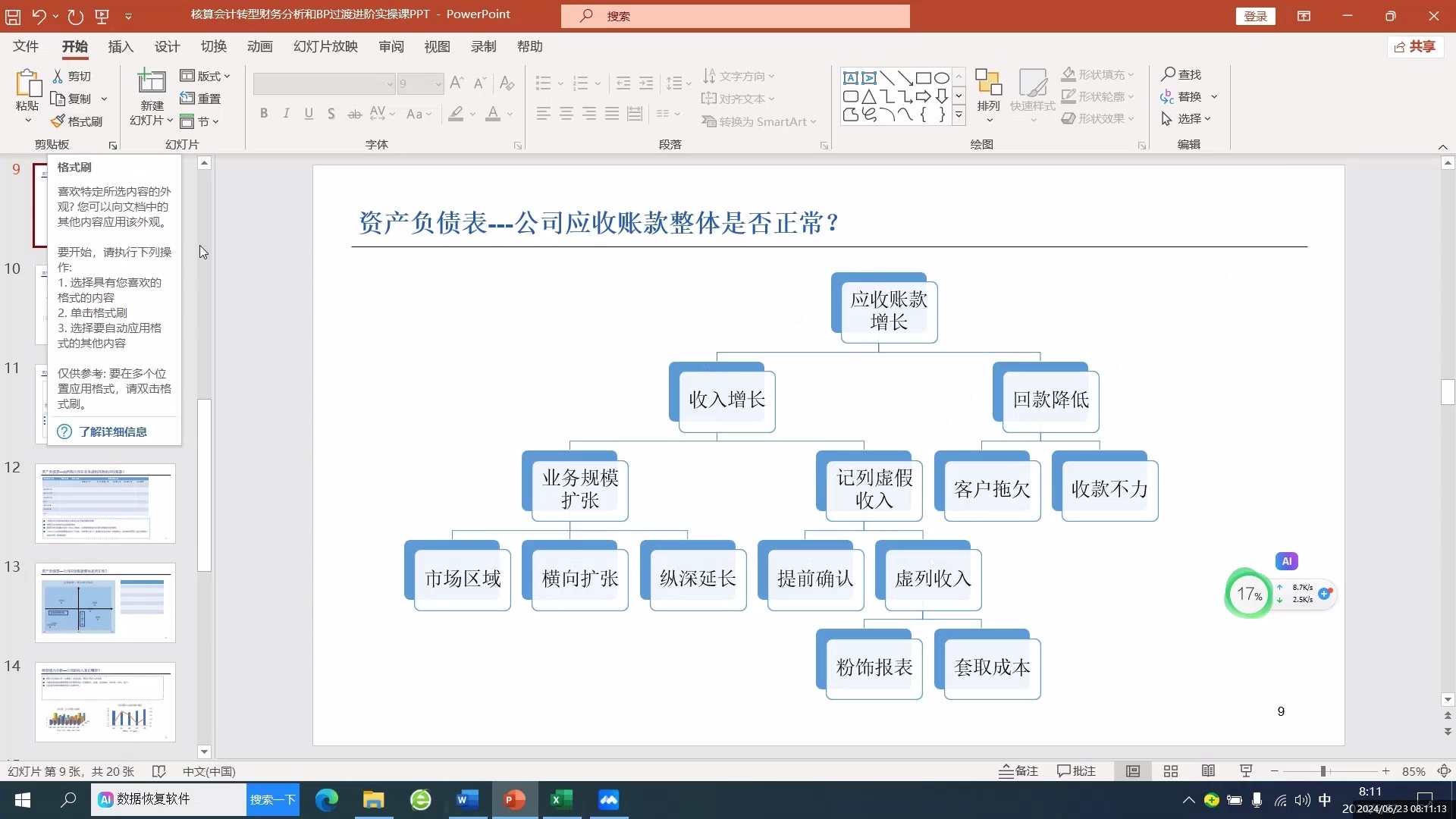Click the 了解详细信息 link in Format Painter tip

tap(114, 431)
